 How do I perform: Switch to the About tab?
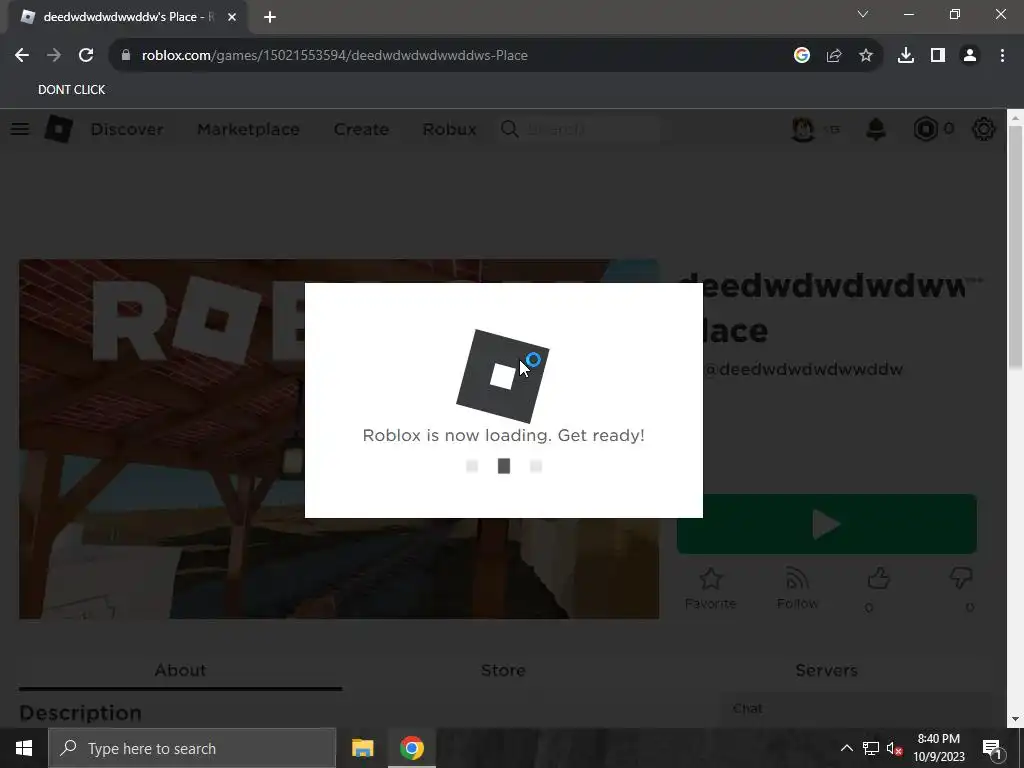[x=180, y=671]
